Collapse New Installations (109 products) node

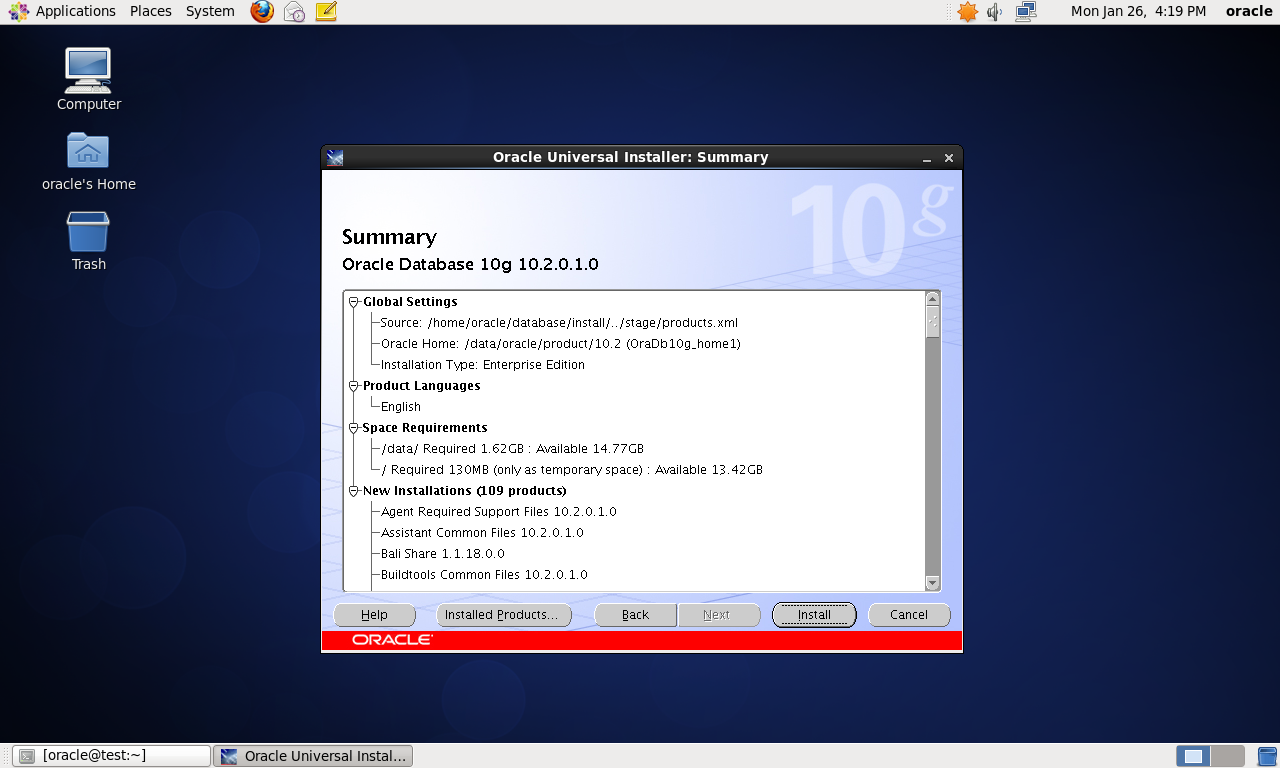point(353,491)
